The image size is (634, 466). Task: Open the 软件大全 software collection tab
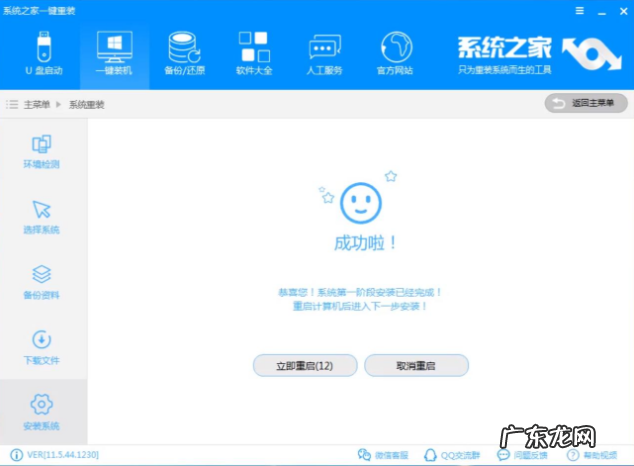coord(254,53)
